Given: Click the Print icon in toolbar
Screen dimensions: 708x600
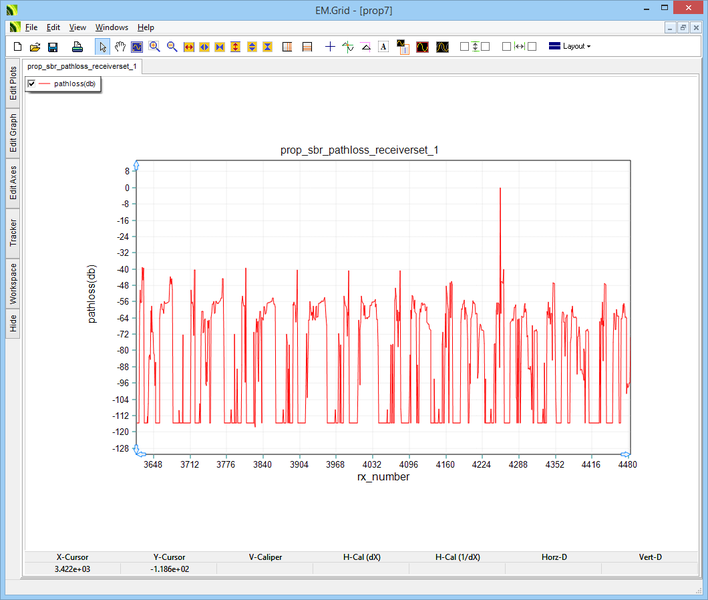Looking at the screenshot, I should [77, 46].
